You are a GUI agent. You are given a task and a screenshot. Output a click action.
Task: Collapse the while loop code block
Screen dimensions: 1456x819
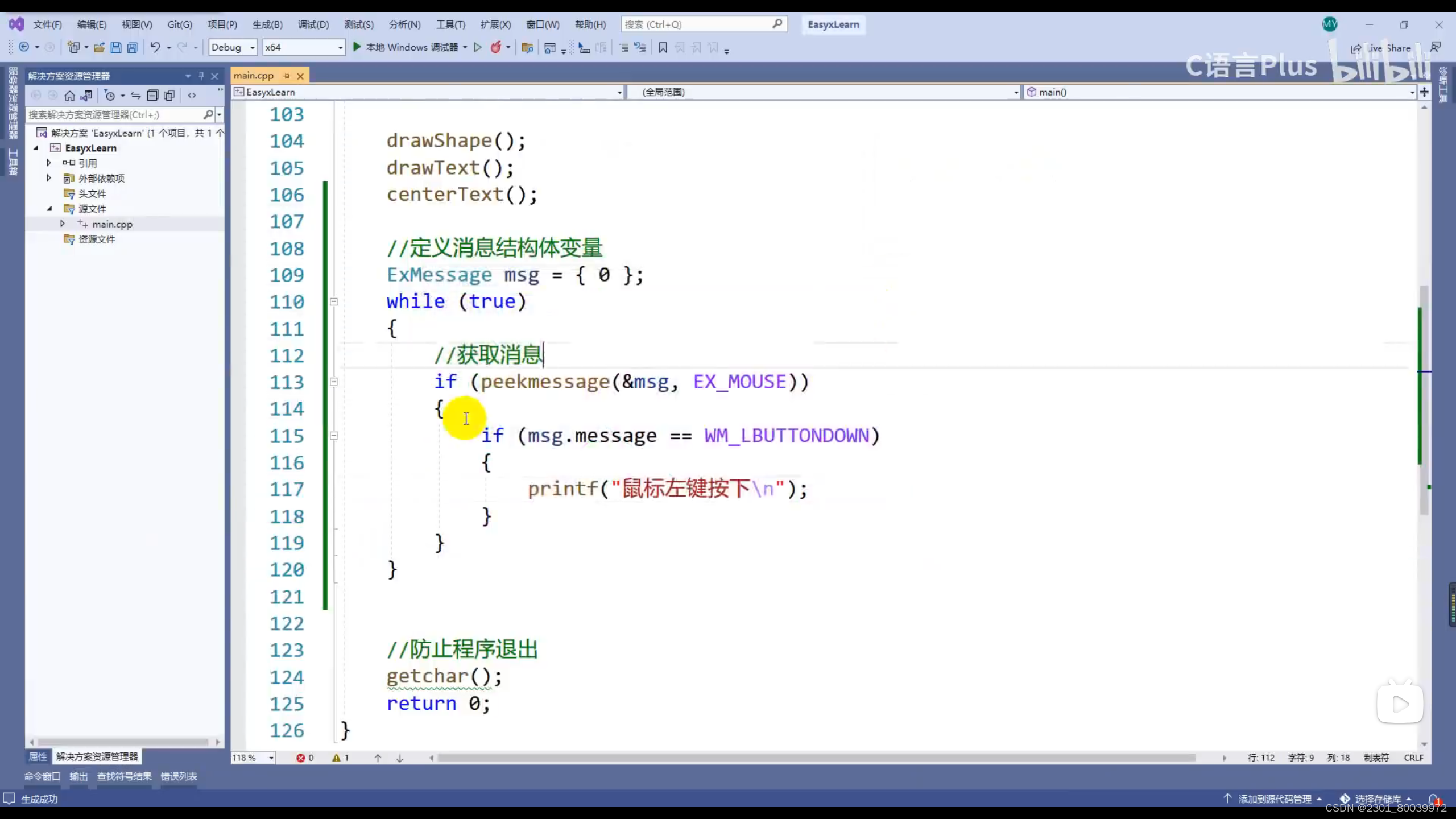[334, 302]
